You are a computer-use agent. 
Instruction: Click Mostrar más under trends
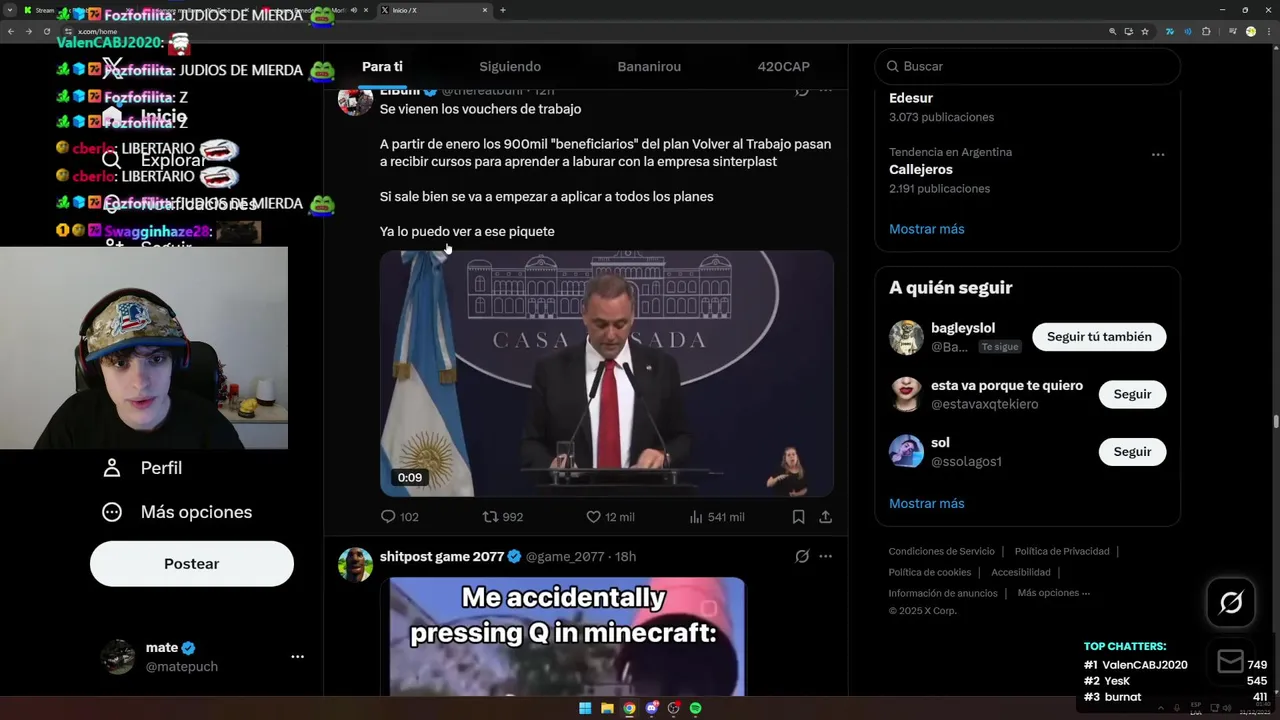[927, 229]
